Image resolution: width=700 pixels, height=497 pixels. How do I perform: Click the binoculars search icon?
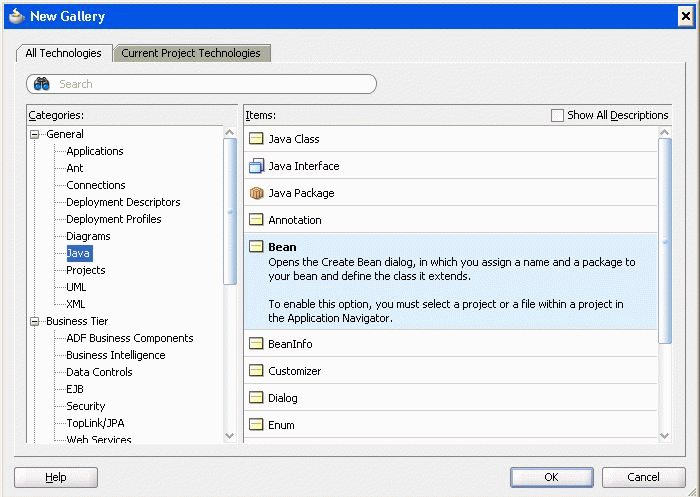point(42,84)
